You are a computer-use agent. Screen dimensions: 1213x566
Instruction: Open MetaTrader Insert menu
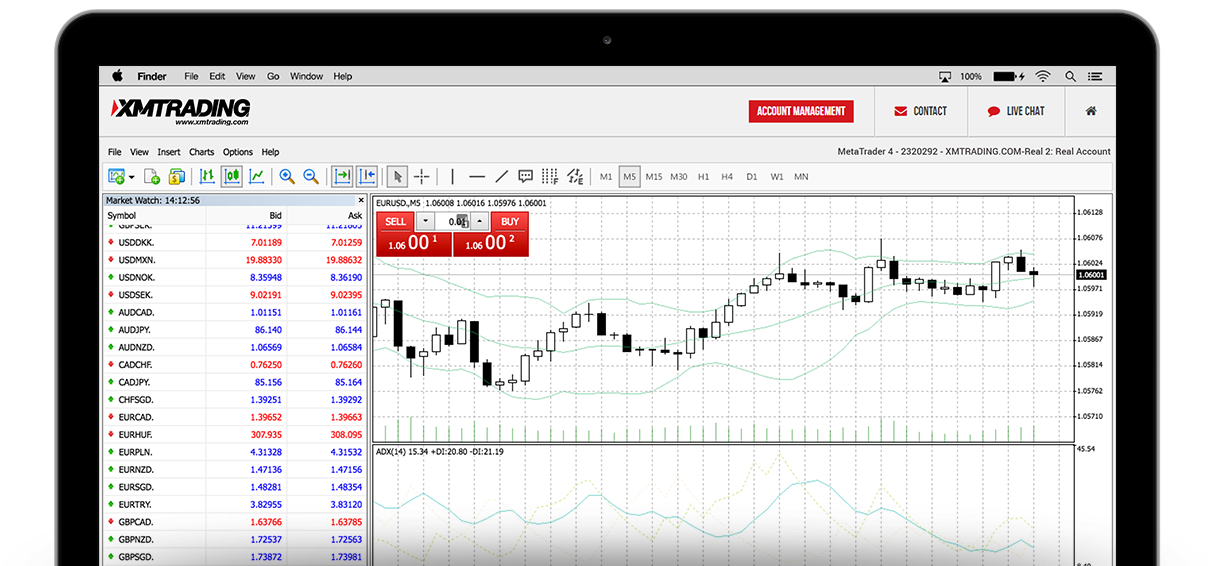[x=169, y=152]
